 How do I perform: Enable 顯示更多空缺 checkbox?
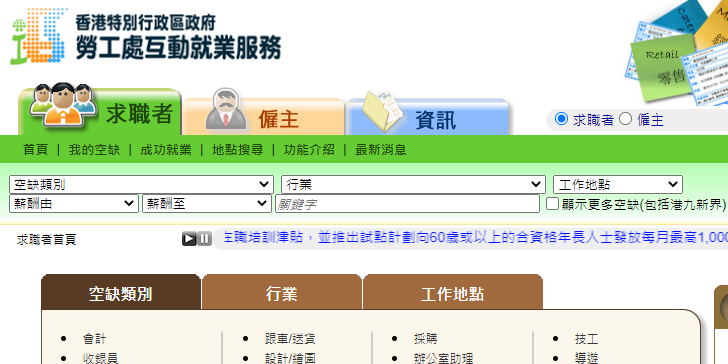(552, 203)
